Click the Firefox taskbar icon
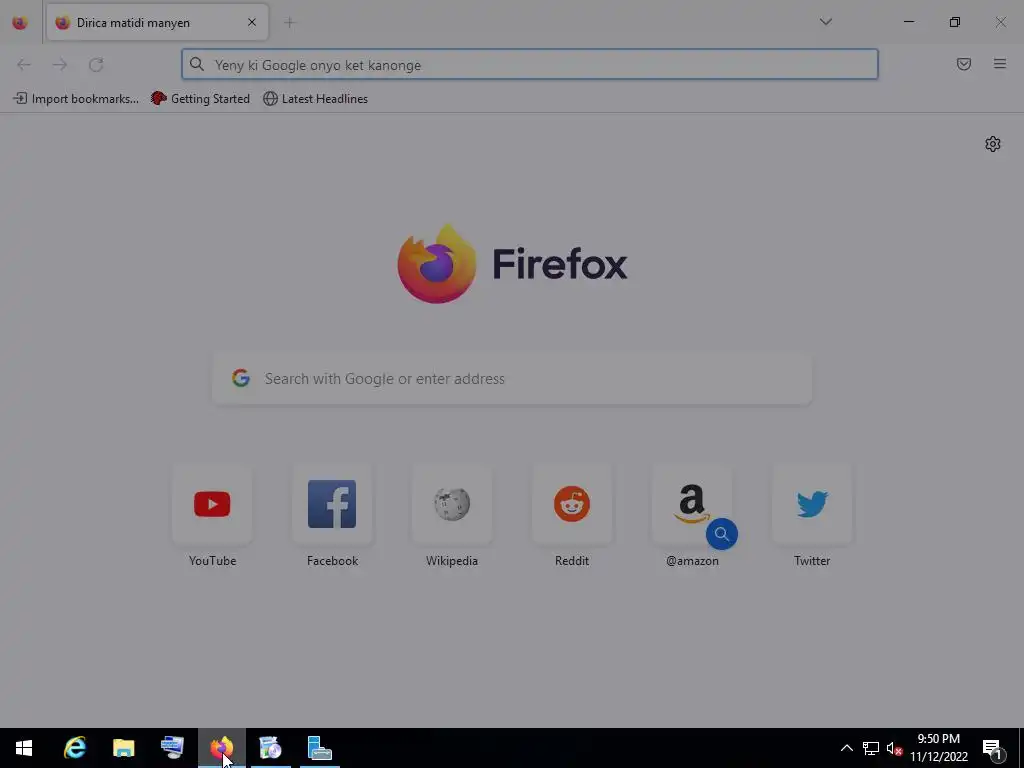The width and height of the screenshot is (1024, 768). 221,748
